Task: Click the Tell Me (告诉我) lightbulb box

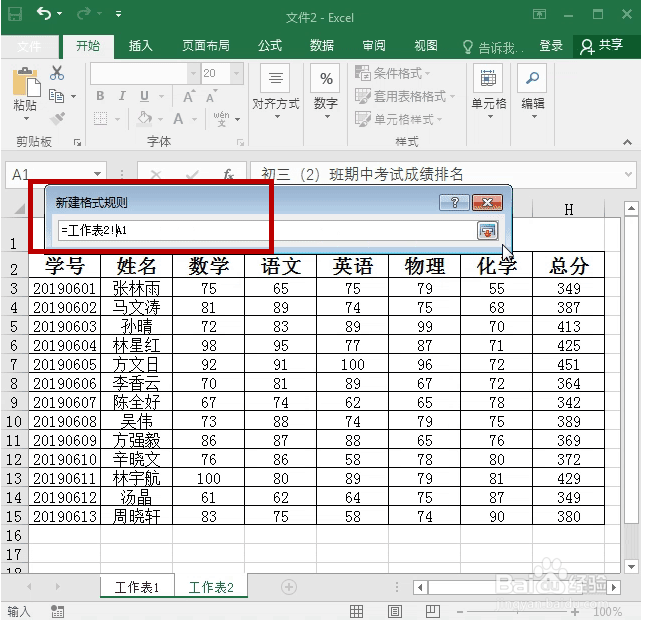Action: [x=493, y=48]
